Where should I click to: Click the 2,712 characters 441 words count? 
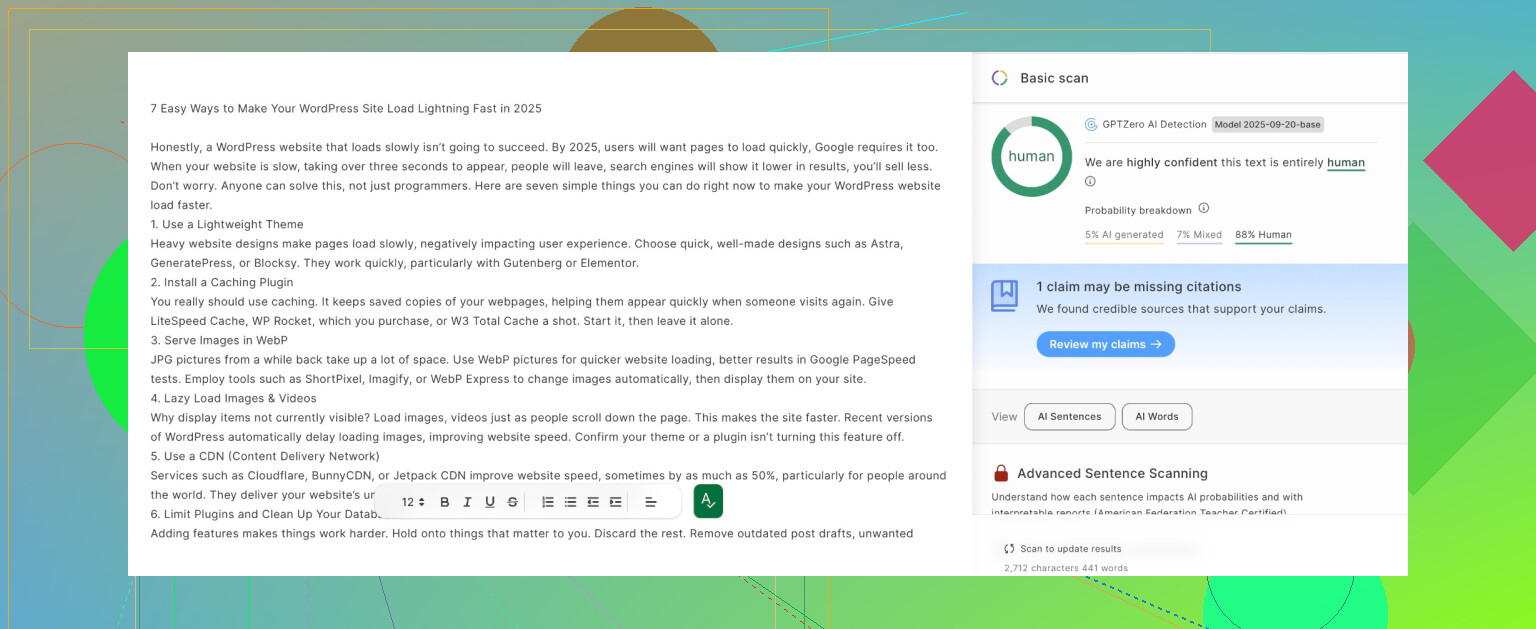coord(1066,568)
